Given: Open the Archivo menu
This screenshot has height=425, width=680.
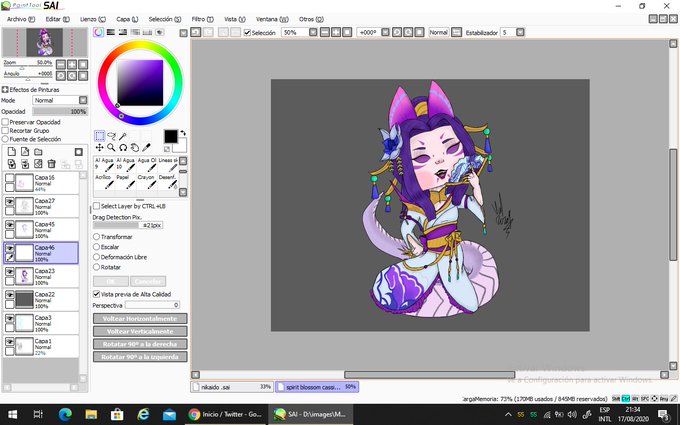Looking at the screenshot, I should pos(21,19).
